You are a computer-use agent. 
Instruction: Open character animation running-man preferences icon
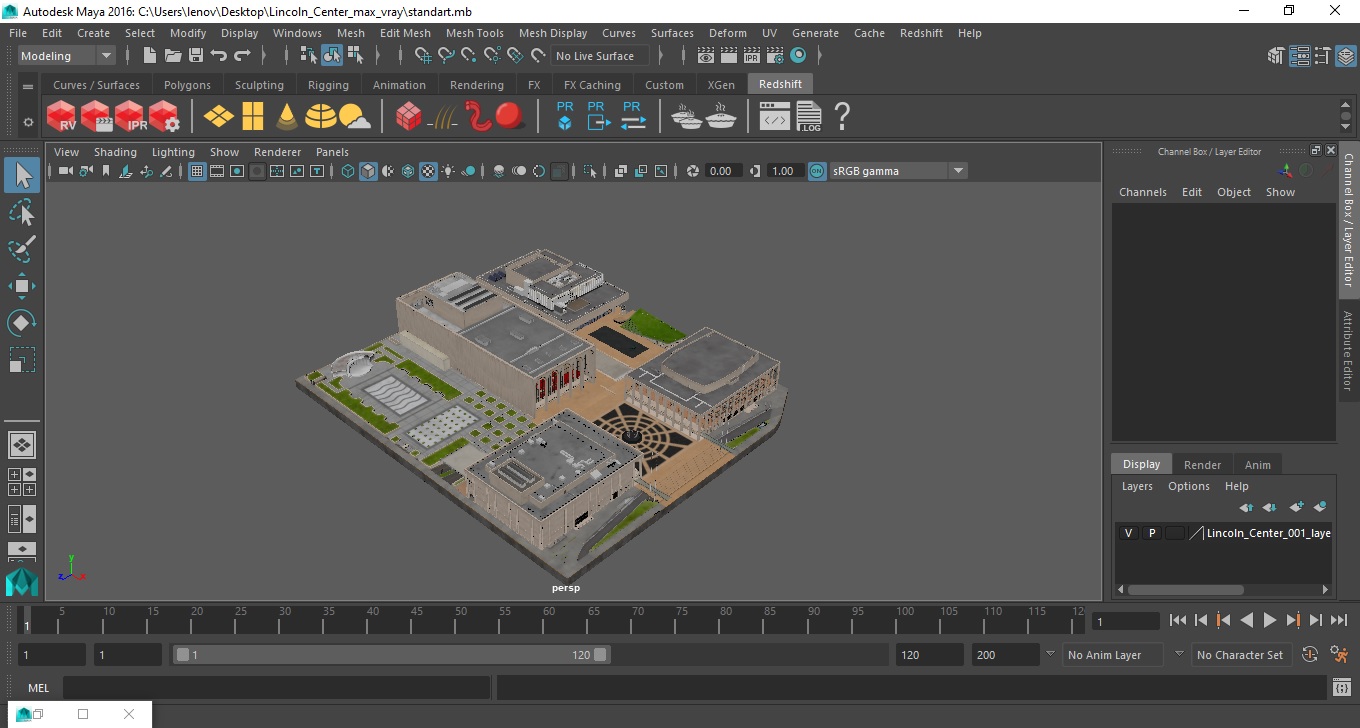(1340, 655)
